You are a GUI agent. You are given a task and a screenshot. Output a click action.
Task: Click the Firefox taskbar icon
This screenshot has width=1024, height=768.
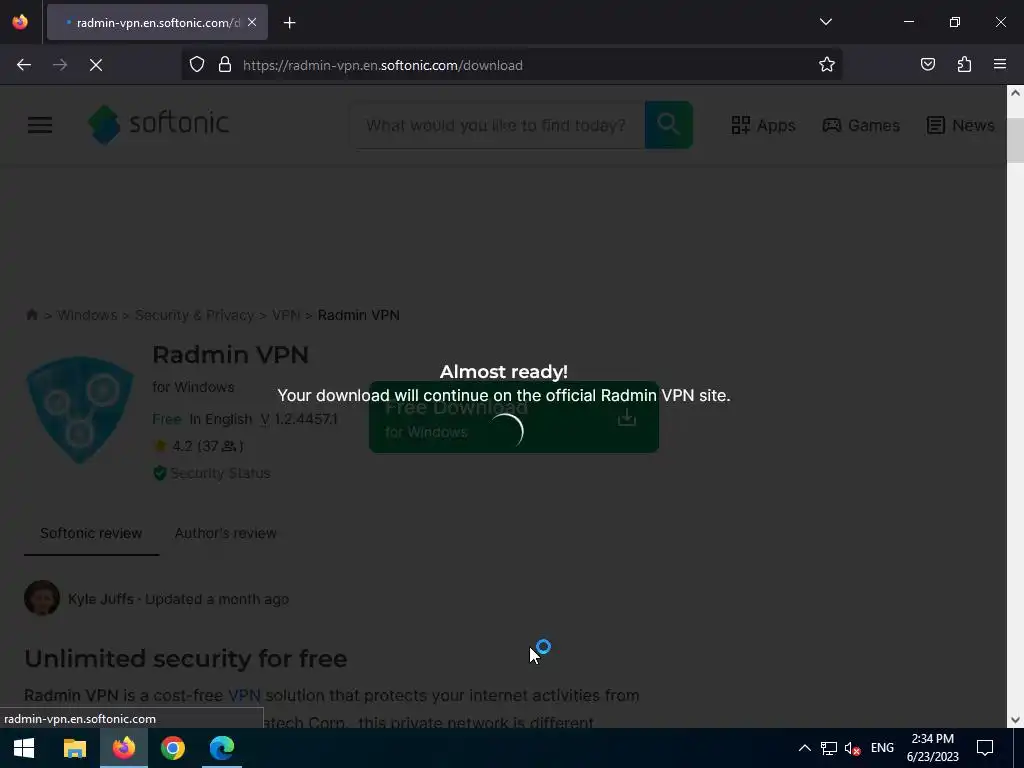pos(123,748)
